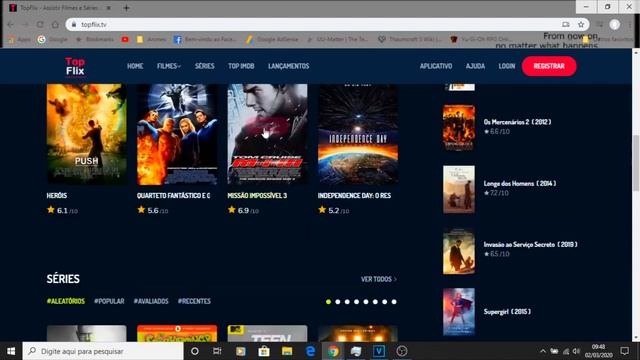Viewport: 640px width, 360px height.
Task: Open the YouTube bookmark icon
Action: tap(125, 40)
